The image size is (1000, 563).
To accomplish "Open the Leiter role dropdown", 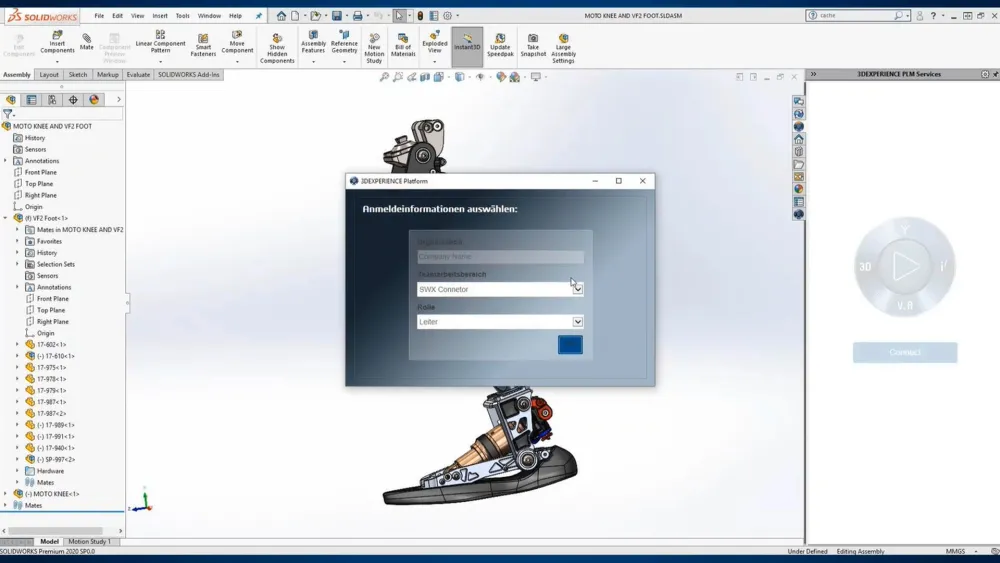I will click(577, 322).
